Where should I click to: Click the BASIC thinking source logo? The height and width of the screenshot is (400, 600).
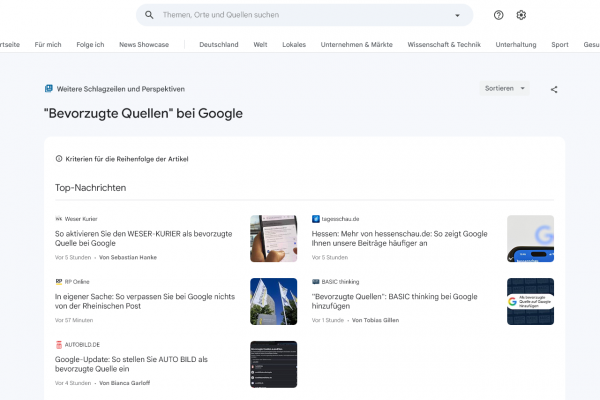(315, 282)
